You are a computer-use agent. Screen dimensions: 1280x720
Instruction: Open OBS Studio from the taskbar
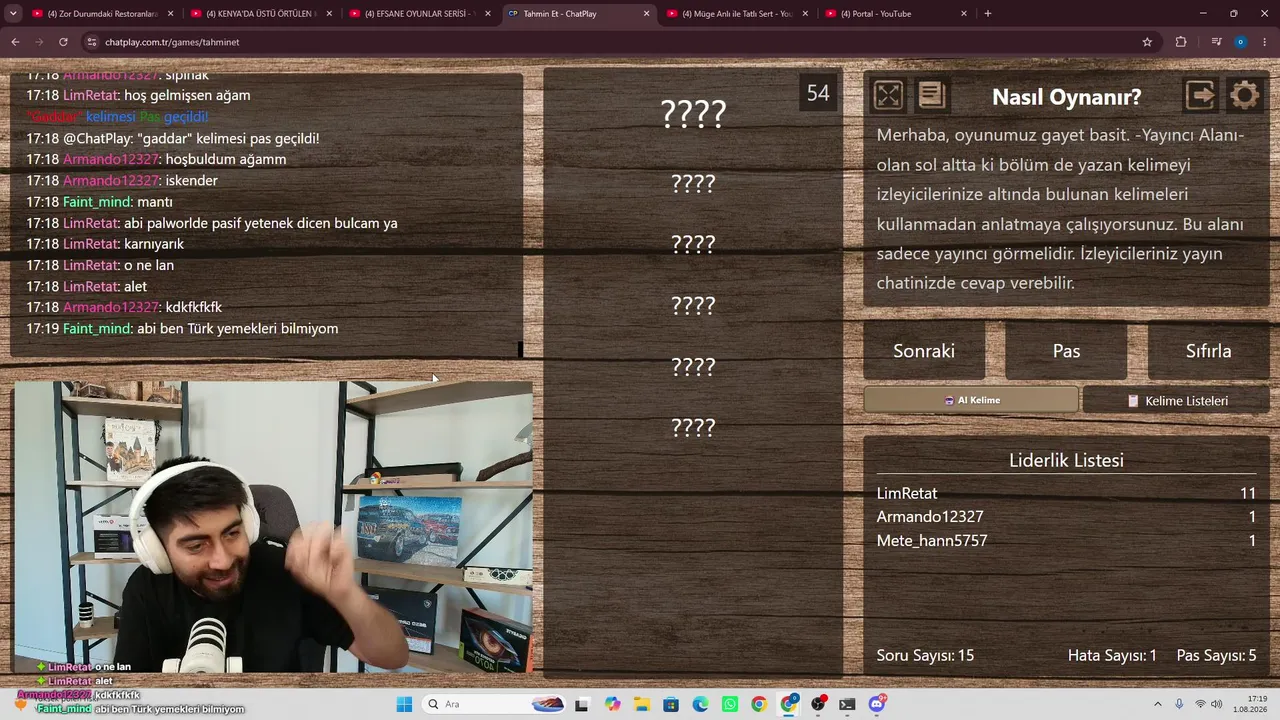[x=819, y=704]
